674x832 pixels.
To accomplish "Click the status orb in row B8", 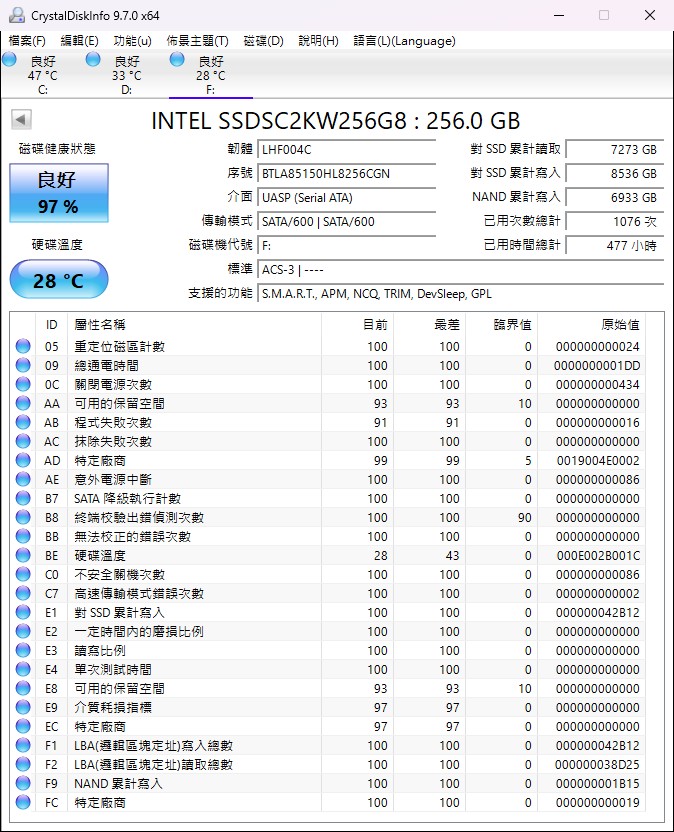I will coord(23,517).
